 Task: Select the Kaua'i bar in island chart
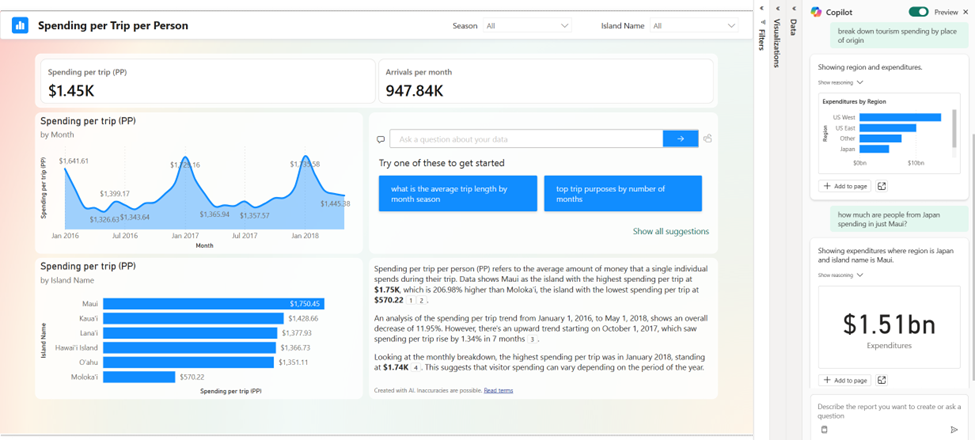coord(193,318)
